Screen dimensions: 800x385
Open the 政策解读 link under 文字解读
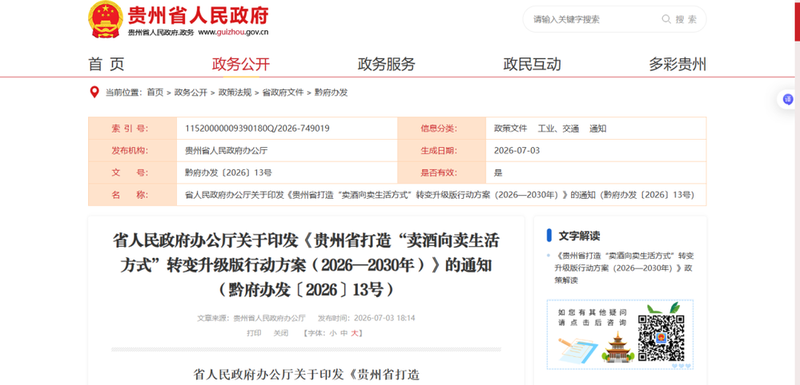pos(624,268)
